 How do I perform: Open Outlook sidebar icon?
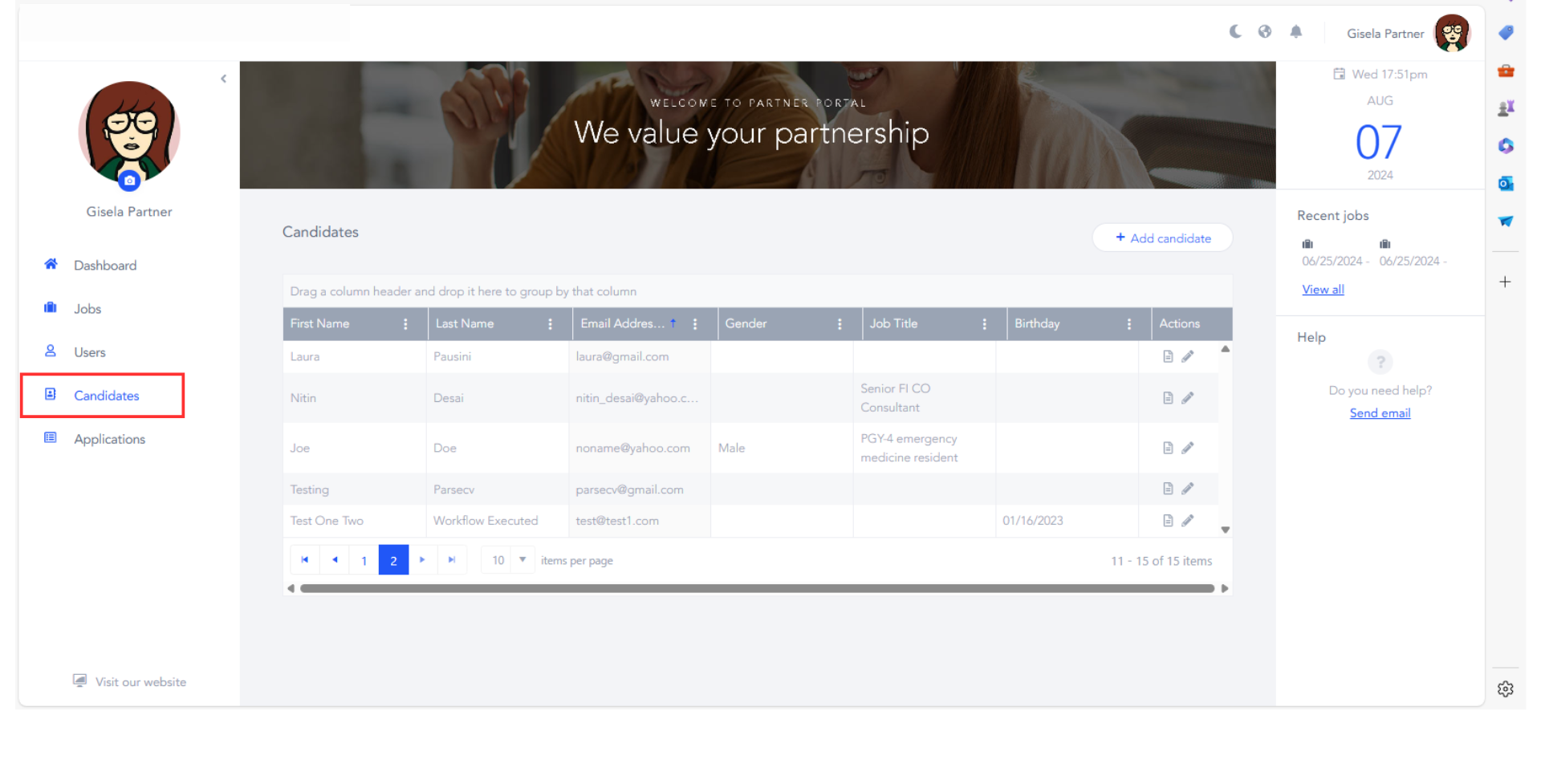[x=1506, y=184]
